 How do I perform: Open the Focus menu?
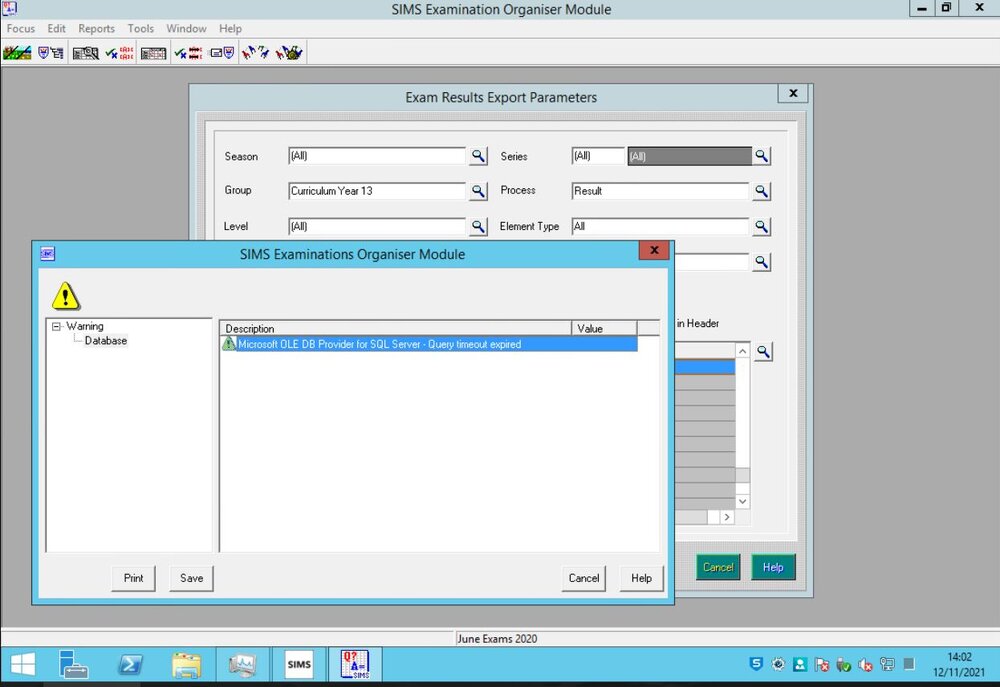(x=21, y=29)
